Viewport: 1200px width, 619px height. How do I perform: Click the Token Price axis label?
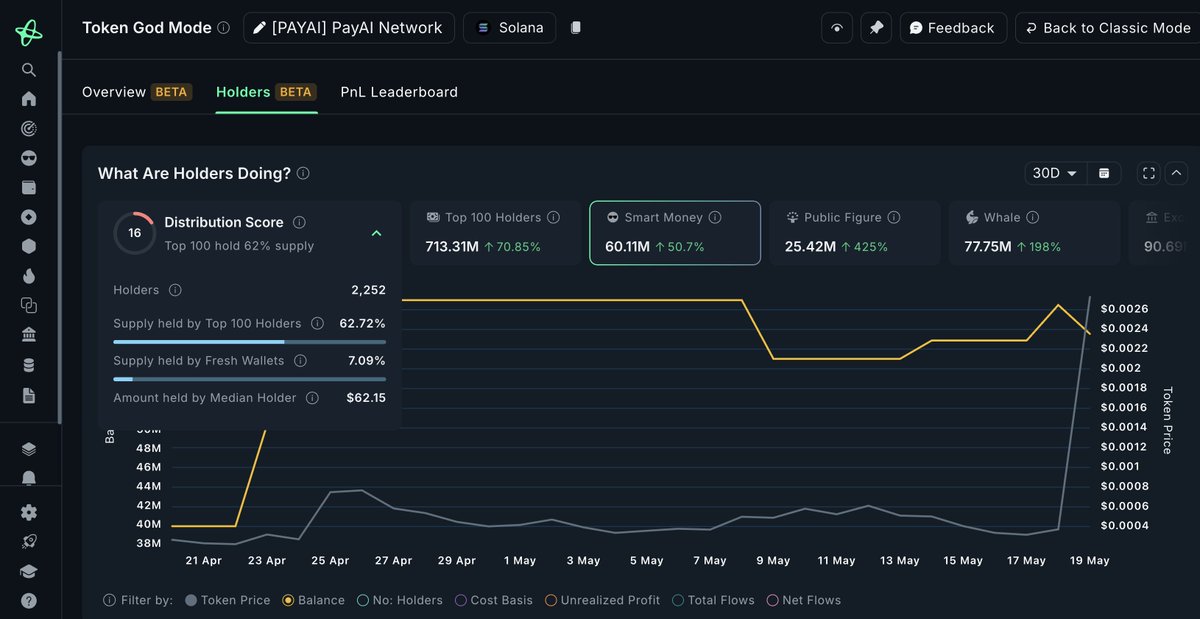[x=1166, y=420]
